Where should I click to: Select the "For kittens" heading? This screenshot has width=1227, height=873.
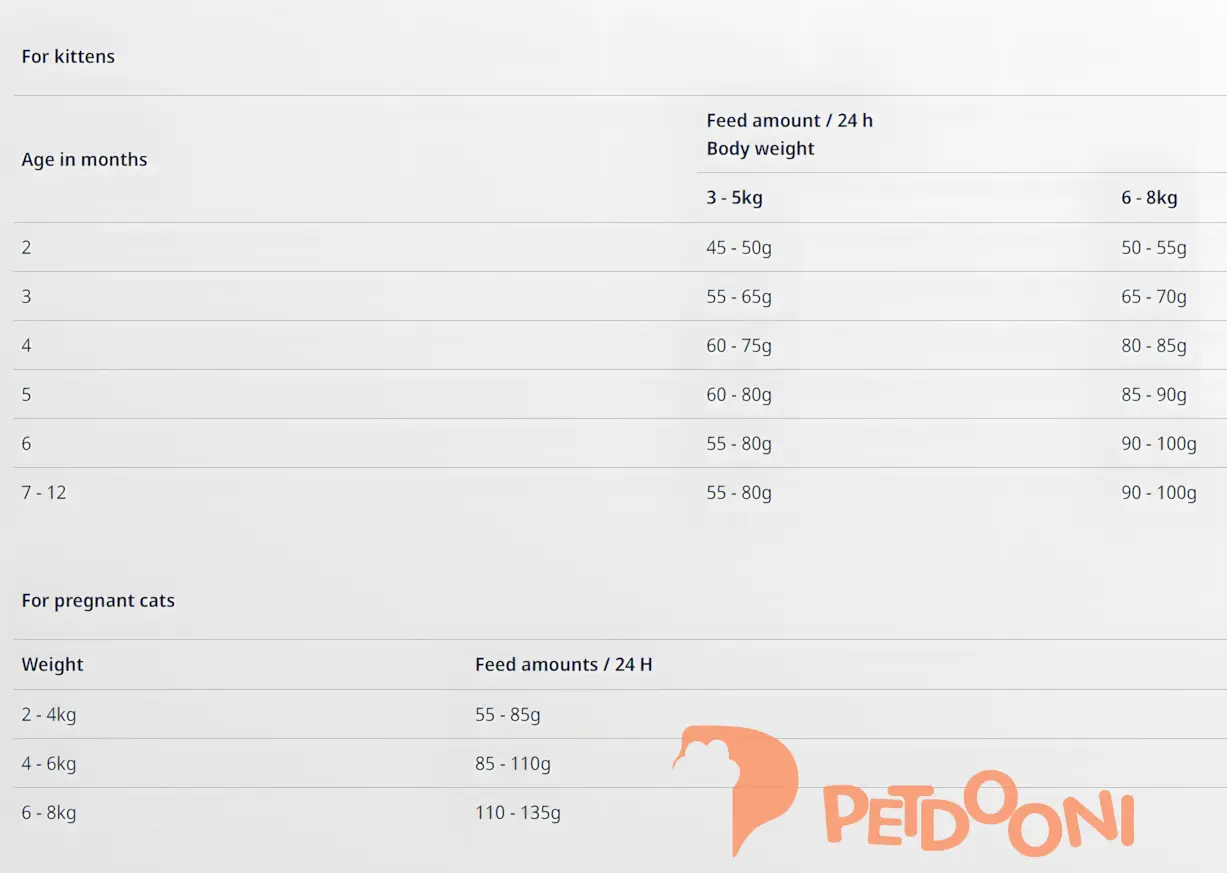[x=68, y=57]
